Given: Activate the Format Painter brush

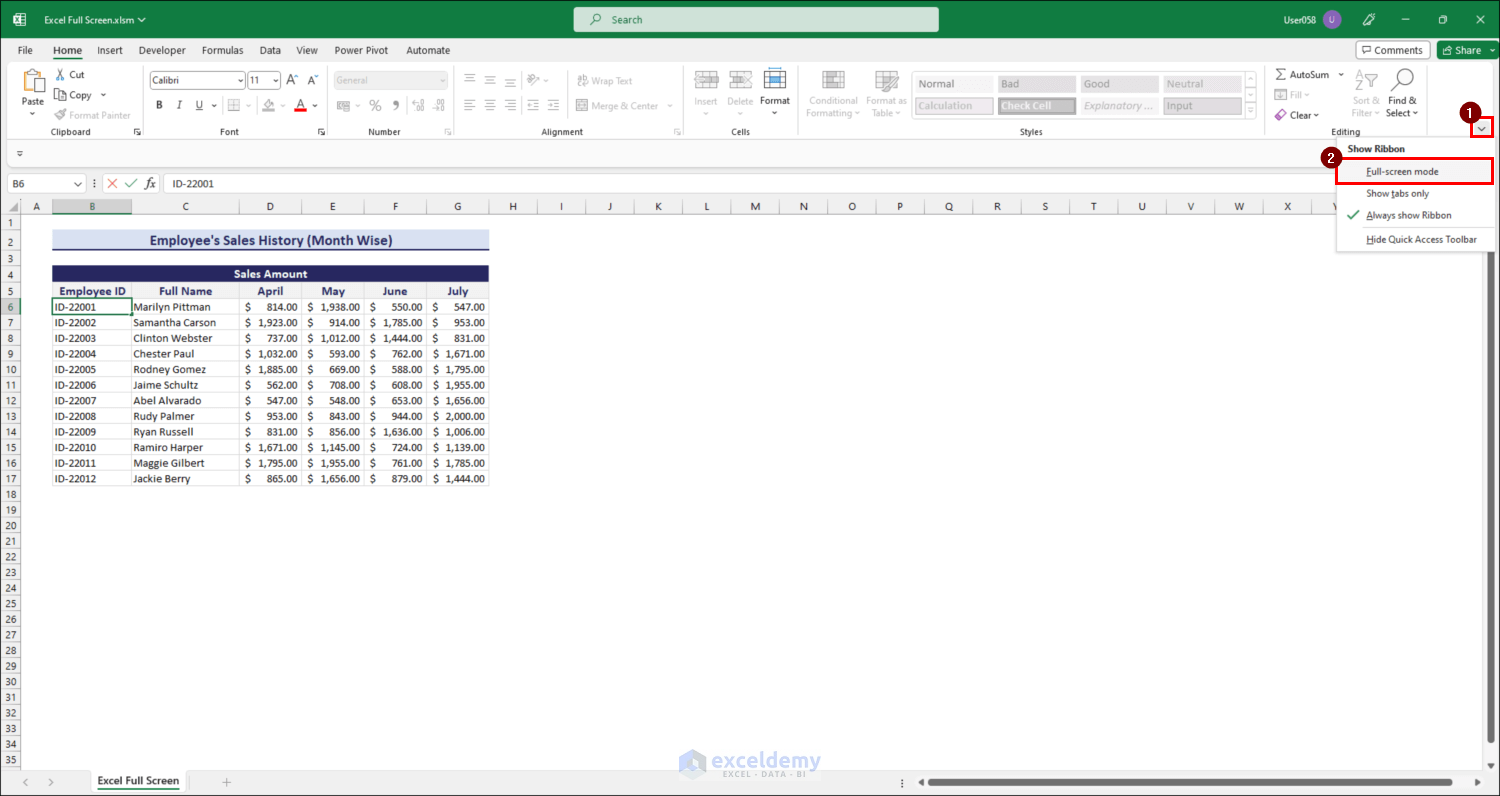Looking at the screenshot, I should tap(61, 115).
